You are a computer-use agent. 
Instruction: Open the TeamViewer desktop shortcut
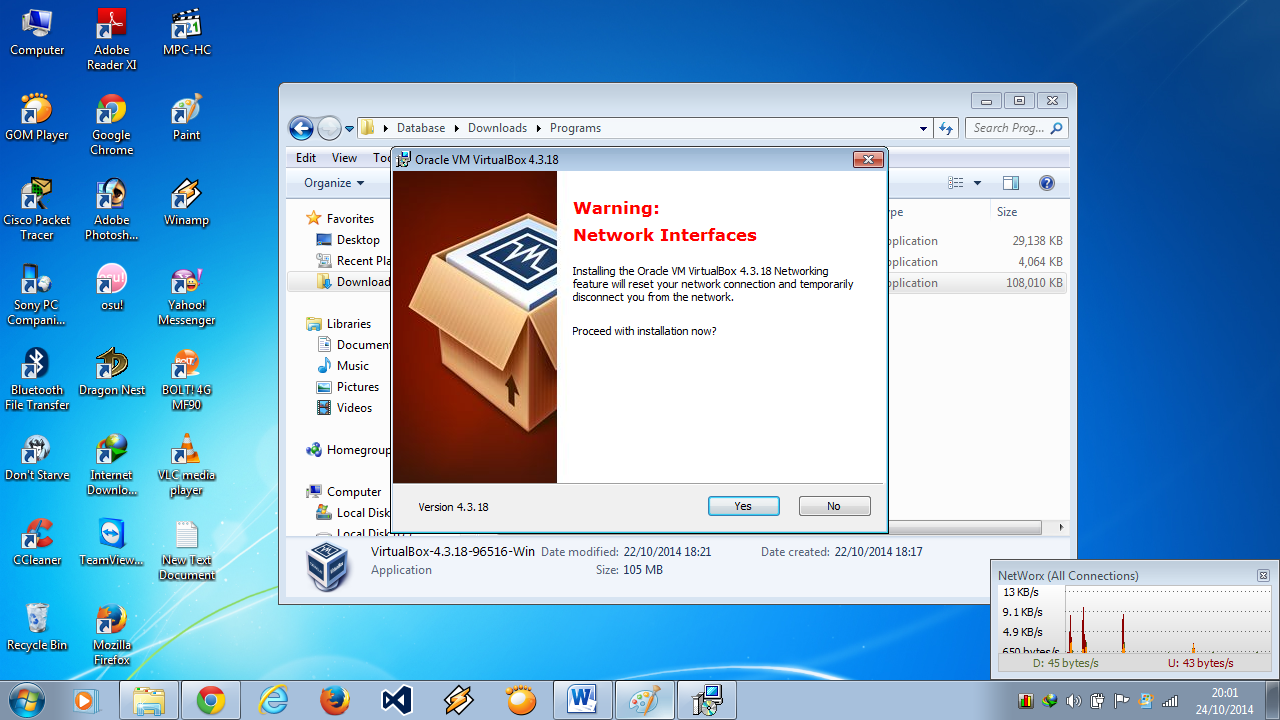click(x=112, y=542)
